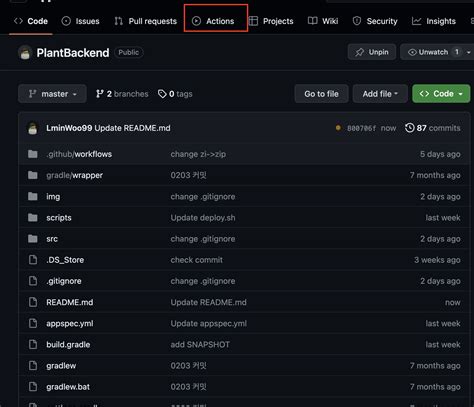
Task: Open the src folder
Action: click(x=52, y=239)
